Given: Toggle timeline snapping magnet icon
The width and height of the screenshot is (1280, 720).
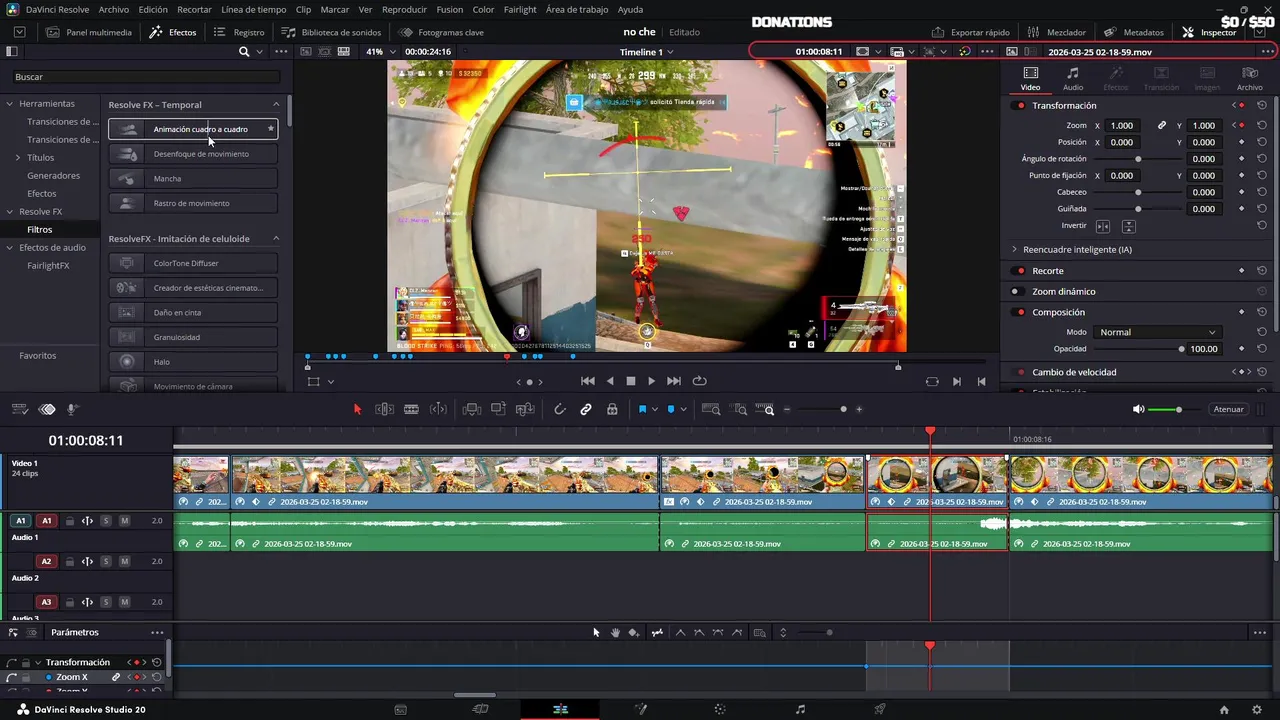Looking at the screenshot, I should point(560,409).
